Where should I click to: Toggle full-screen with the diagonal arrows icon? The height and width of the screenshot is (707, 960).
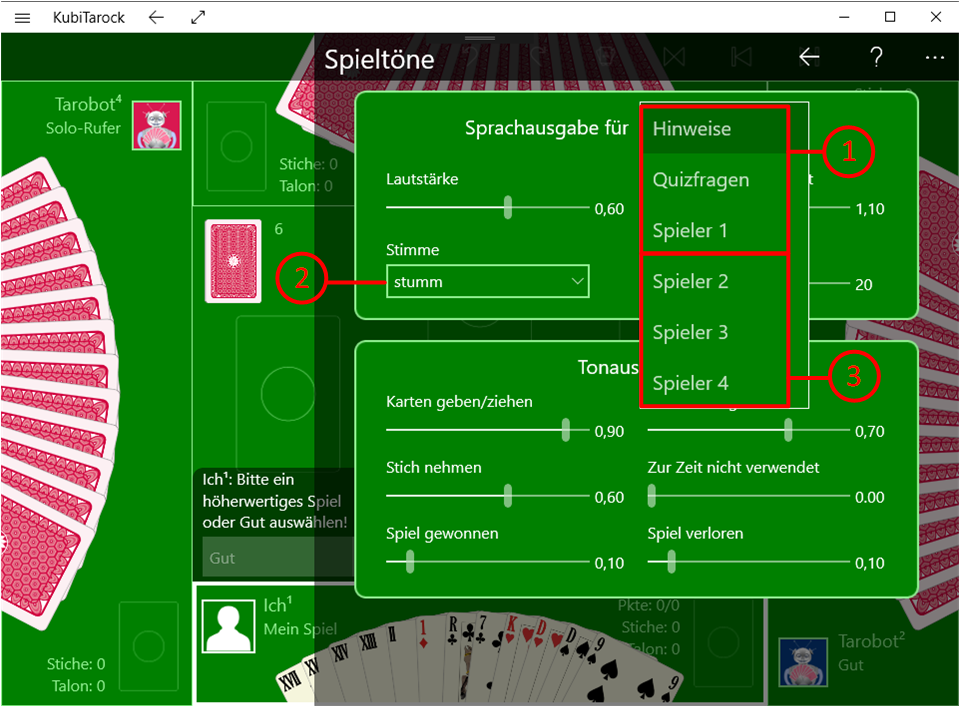pos(198,17)
